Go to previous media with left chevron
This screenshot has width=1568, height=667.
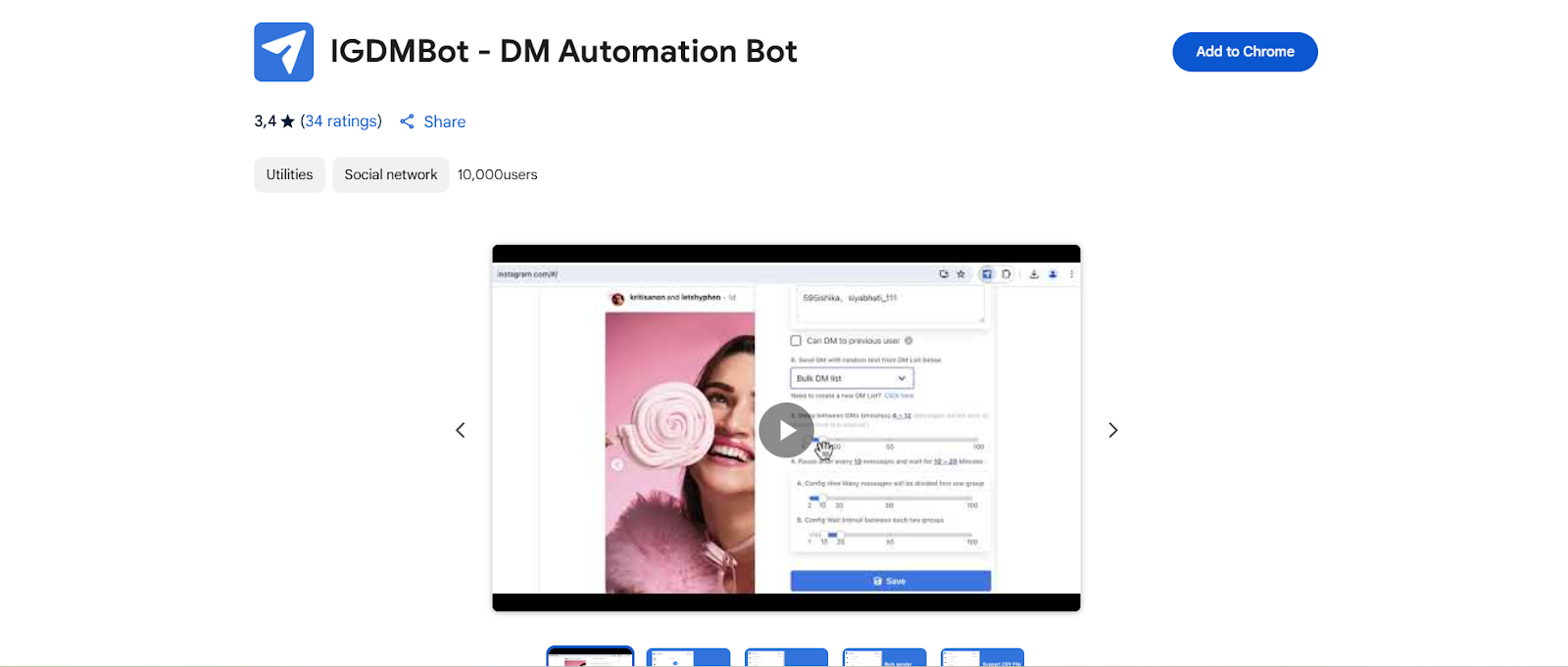460,430
